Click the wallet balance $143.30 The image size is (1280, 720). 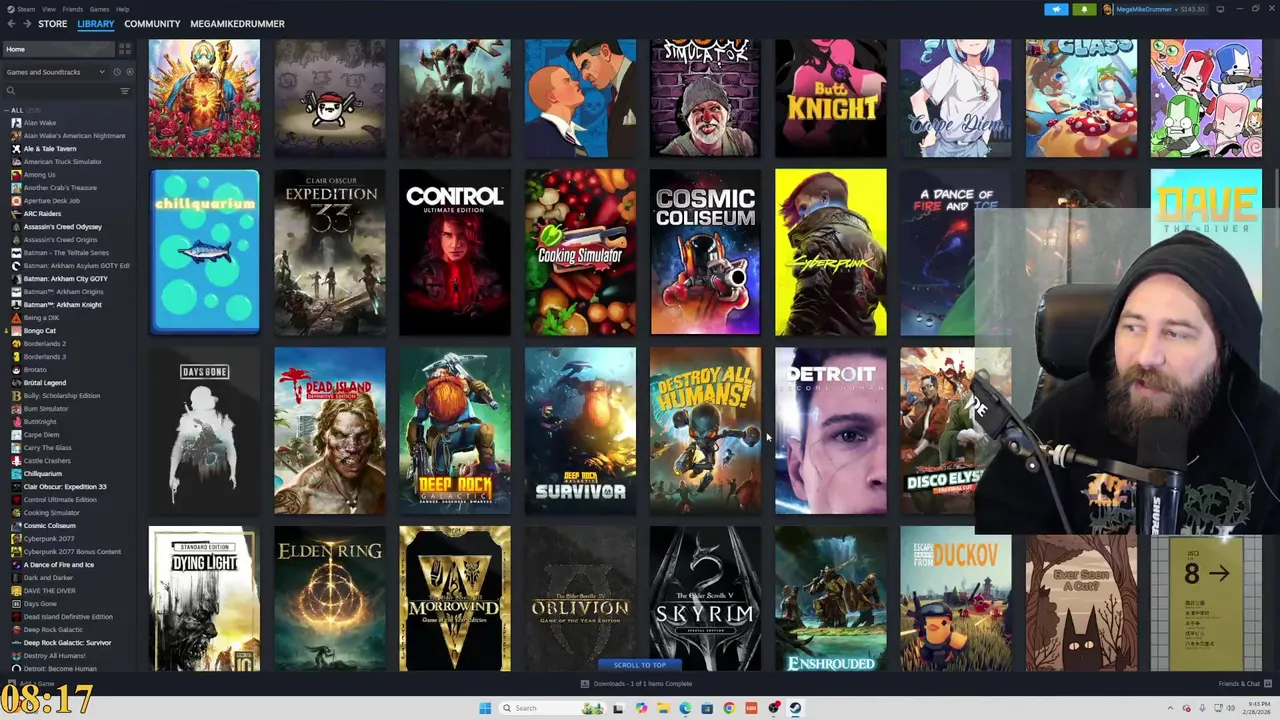click(1192, 9)
